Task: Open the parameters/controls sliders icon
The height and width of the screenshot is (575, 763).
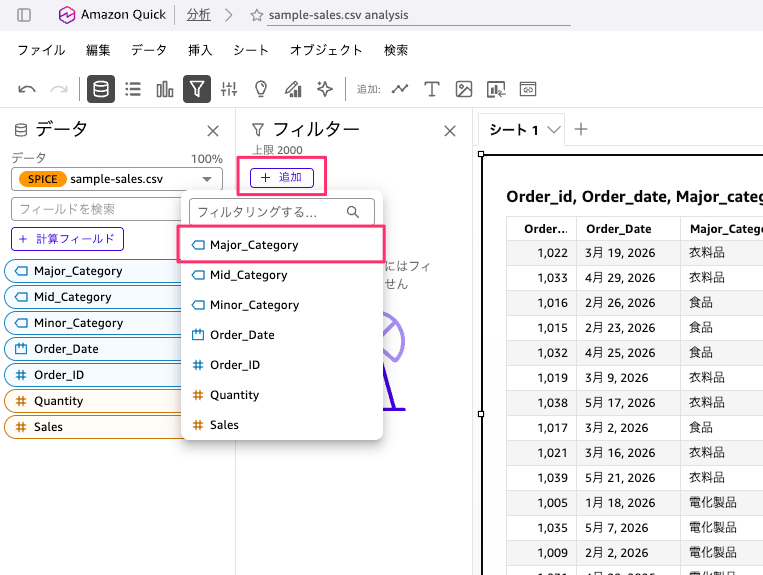Action: pyautogui.click(x=229, y=89)
